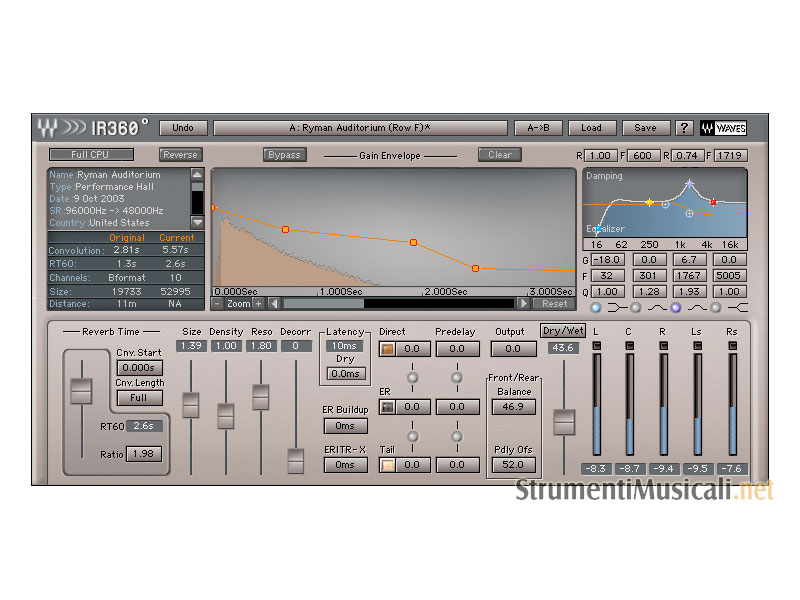Toggle the Tail signal on/off button
Screen dimensions: 800x600
click(x=387, y=464)
